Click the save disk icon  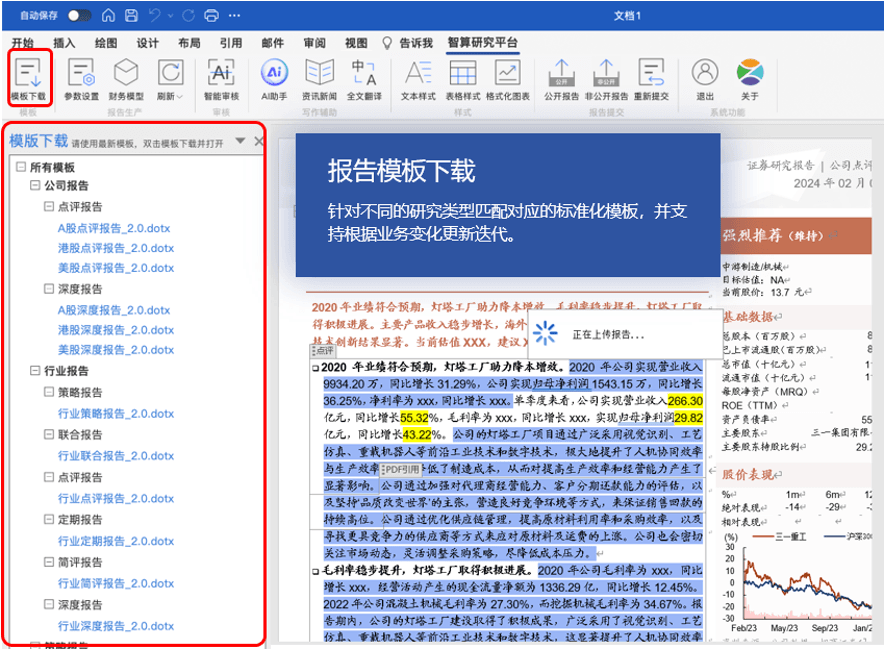point(131,16)
